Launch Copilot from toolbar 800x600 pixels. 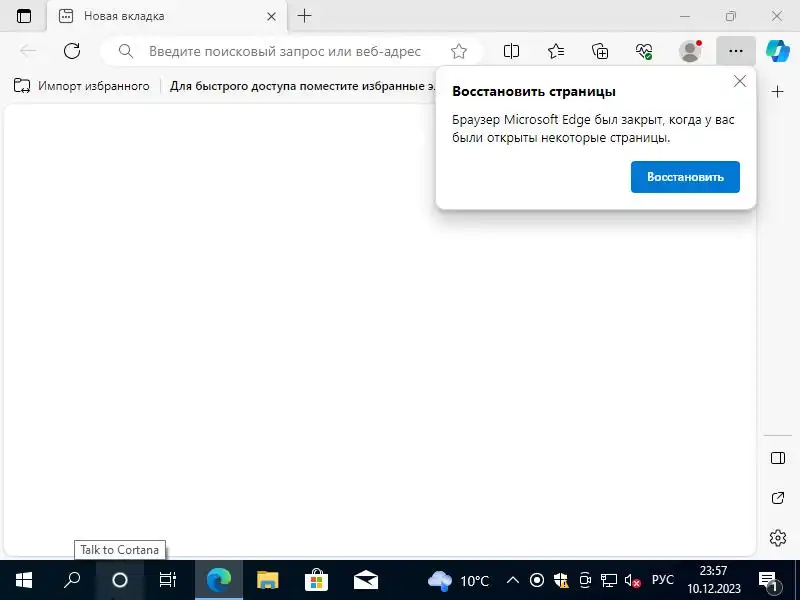tap(778, 51)
